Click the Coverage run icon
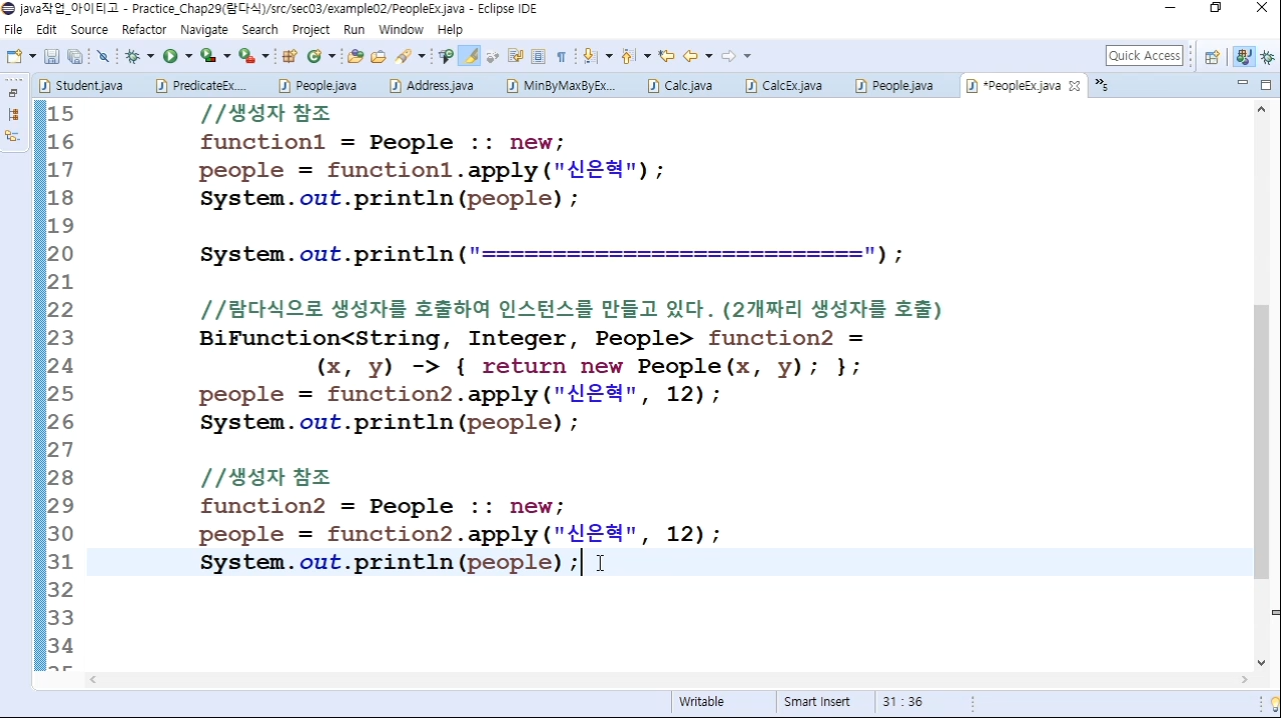The height and width of the screenshot is (718, 1281). pos(207,56)
